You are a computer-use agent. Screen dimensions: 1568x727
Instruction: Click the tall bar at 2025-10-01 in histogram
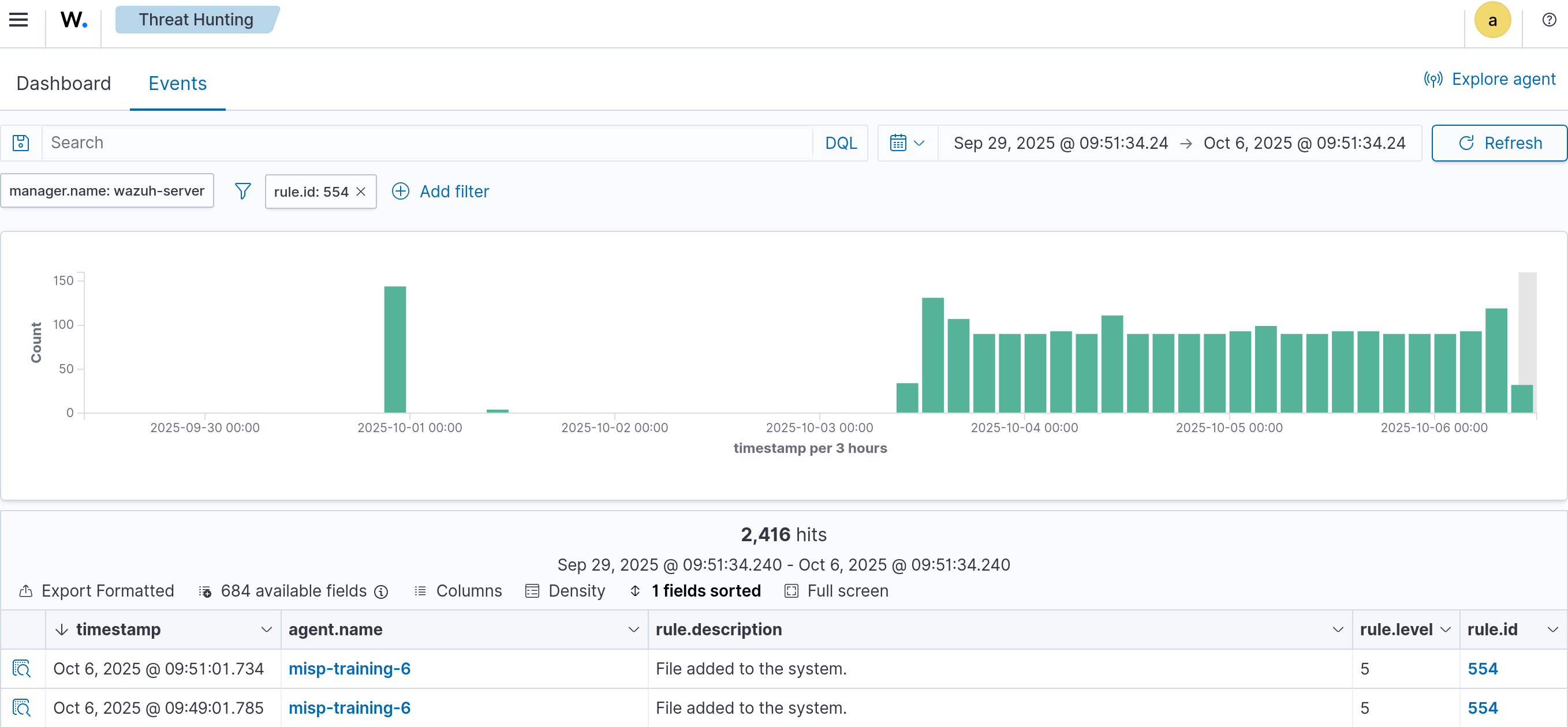395,349
